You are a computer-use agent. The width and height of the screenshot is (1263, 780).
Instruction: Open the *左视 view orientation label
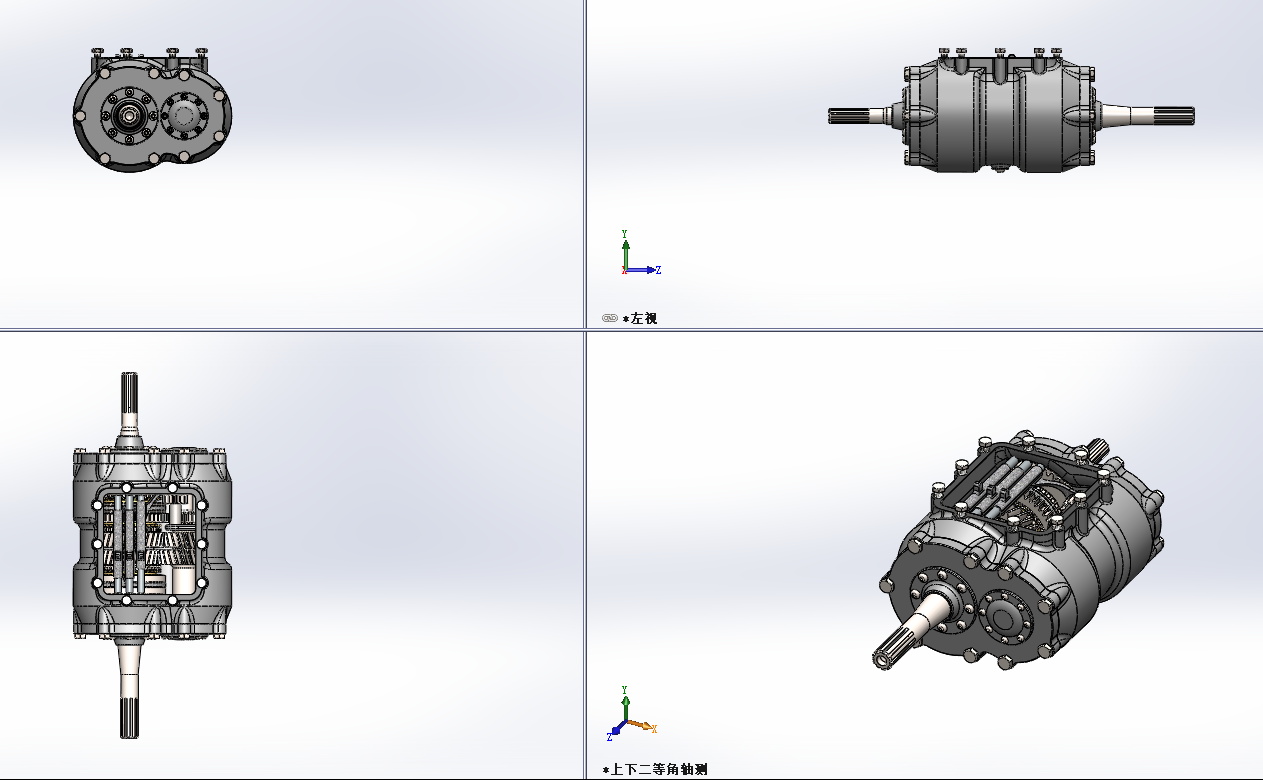coord(640,319)
